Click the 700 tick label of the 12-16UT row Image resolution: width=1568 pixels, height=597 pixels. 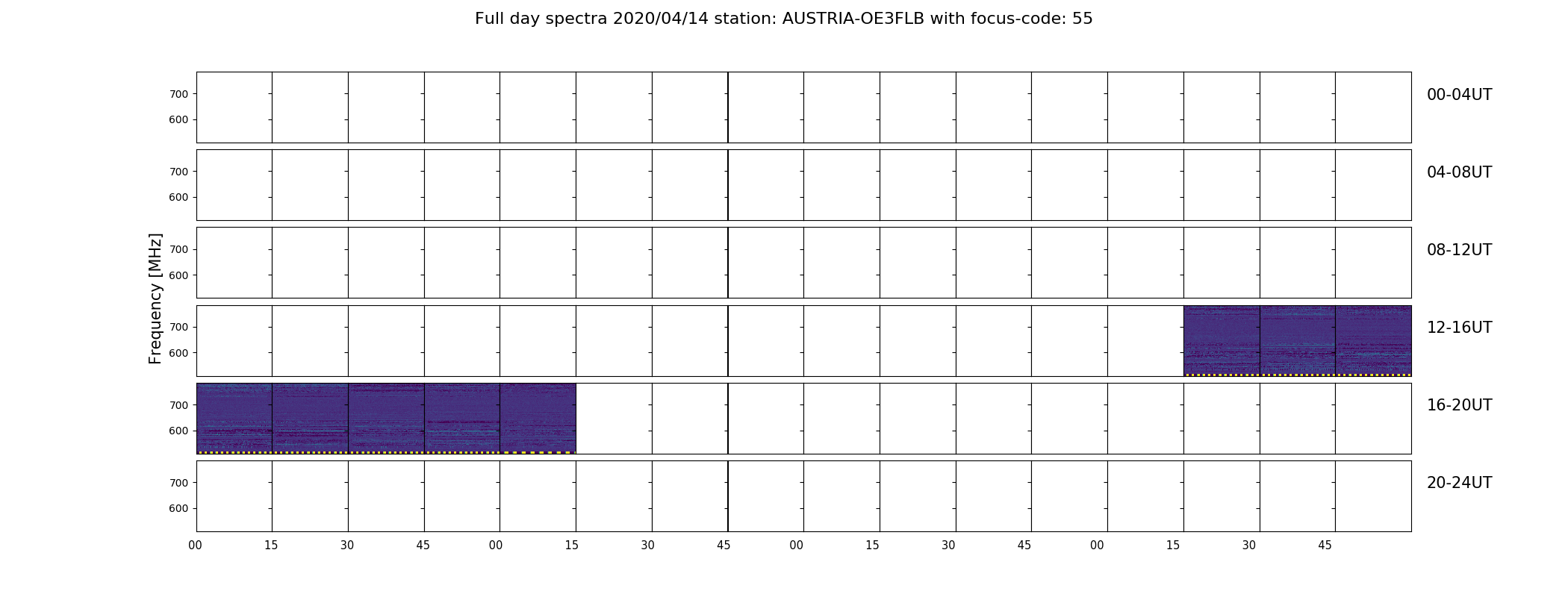[x=178, y=327]
